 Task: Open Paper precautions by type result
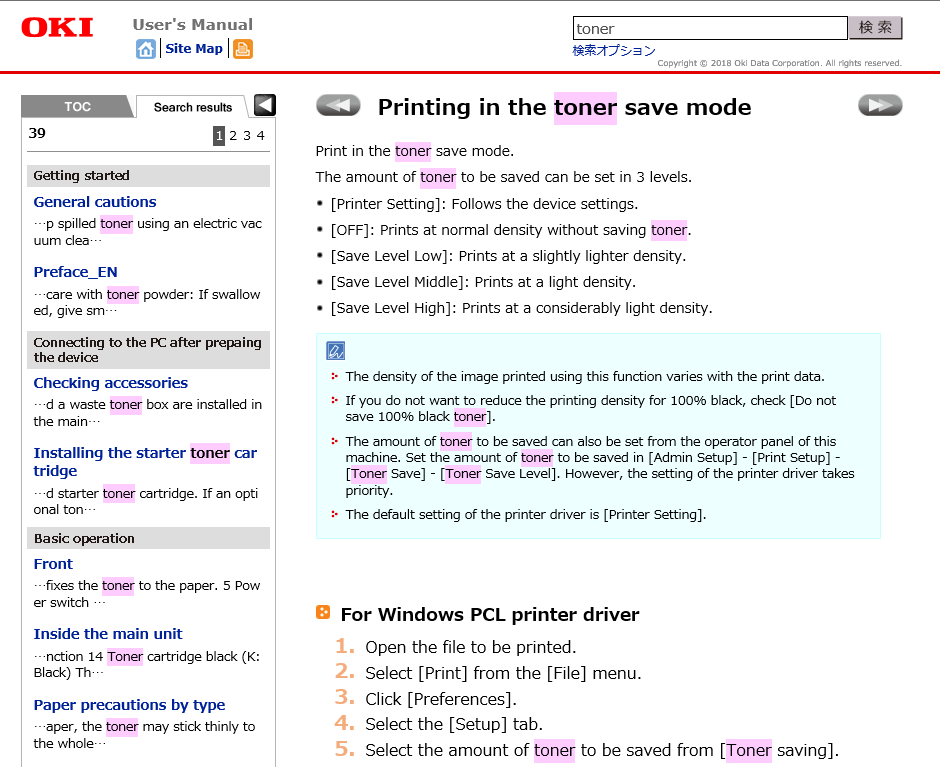pyautogui.click(x=129, y=705)
